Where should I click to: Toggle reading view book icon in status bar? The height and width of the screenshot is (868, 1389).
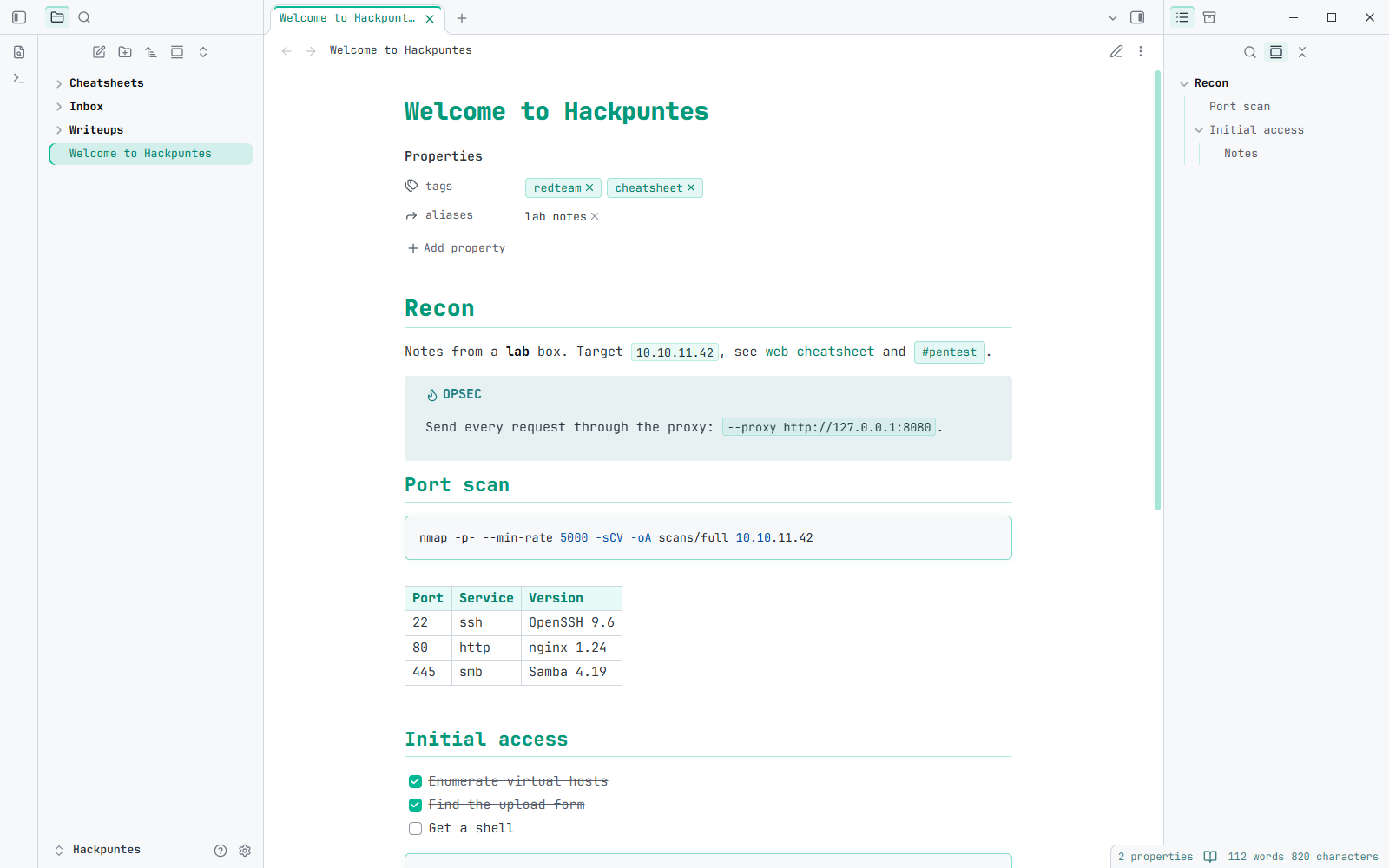pyautogui.click(x=1210, y=857)
